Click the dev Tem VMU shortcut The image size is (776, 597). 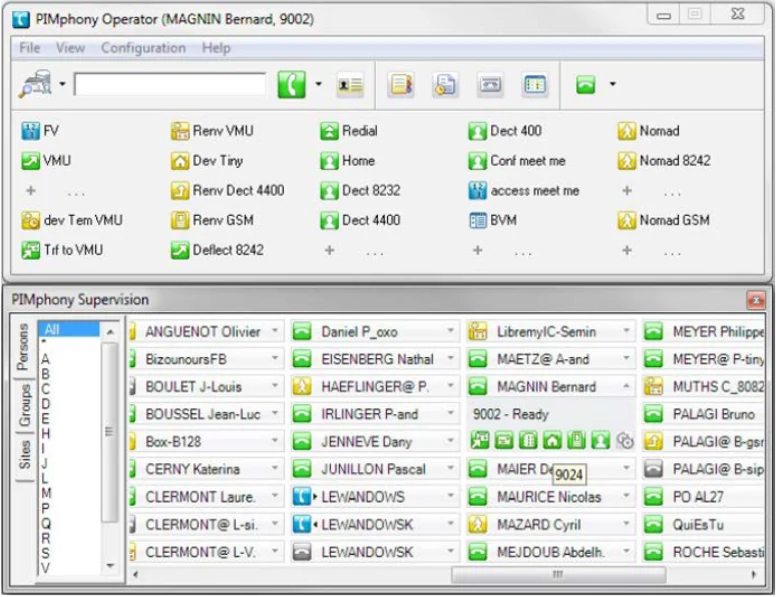pos(72,220)
